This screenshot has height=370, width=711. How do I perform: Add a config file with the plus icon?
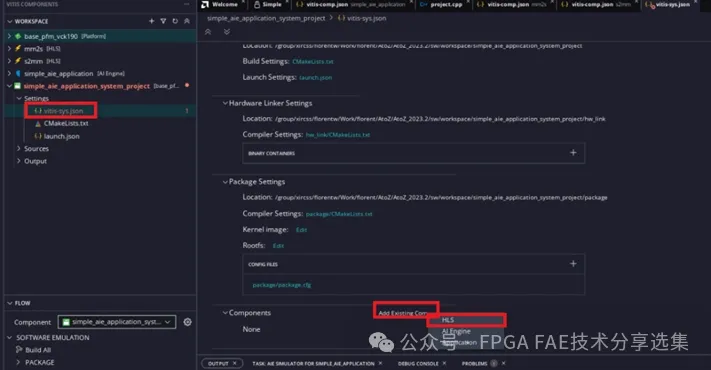point(573,263)
